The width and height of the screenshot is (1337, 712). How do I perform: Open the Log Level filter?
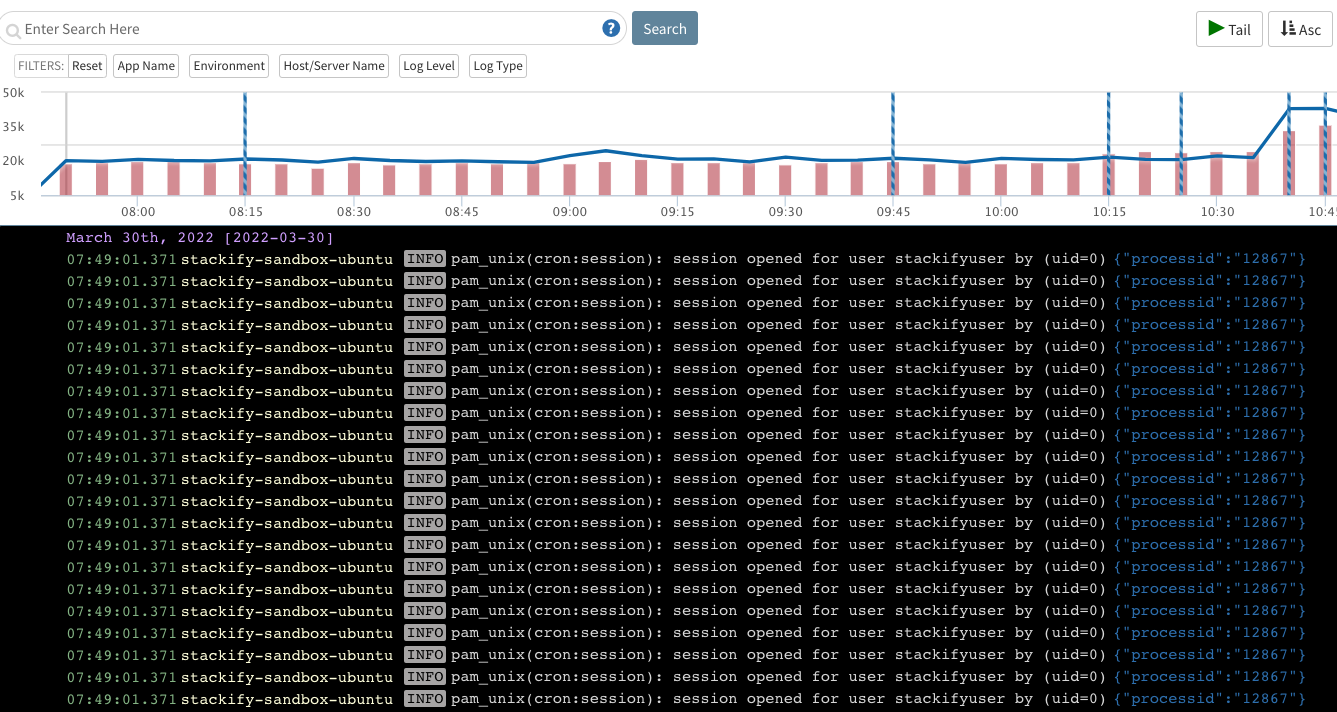pos(428,66)
